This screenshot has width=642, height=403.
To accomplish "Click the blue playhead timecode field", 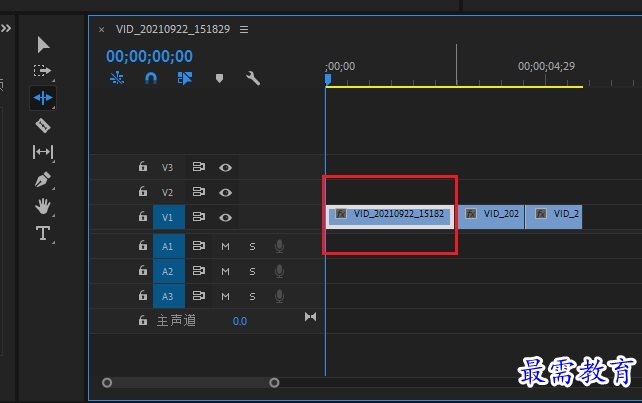I will 149,56.
